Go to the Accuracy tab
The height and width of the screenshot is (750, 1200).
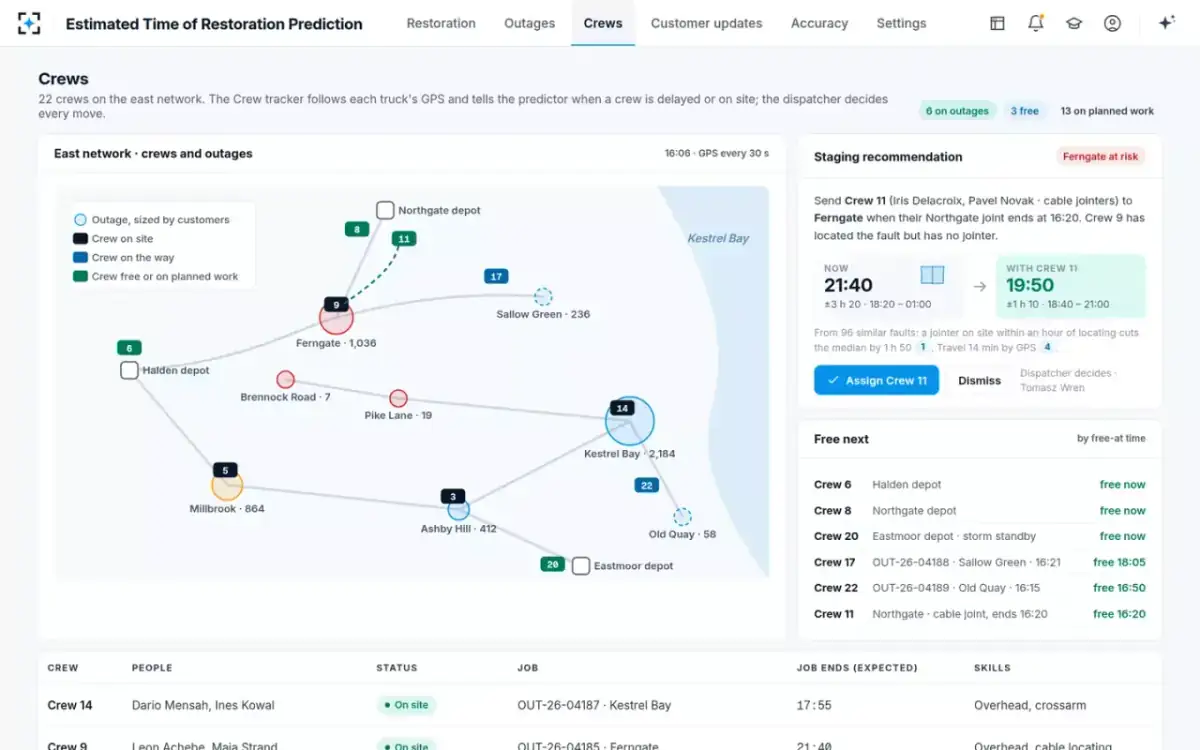click(819, 23)
